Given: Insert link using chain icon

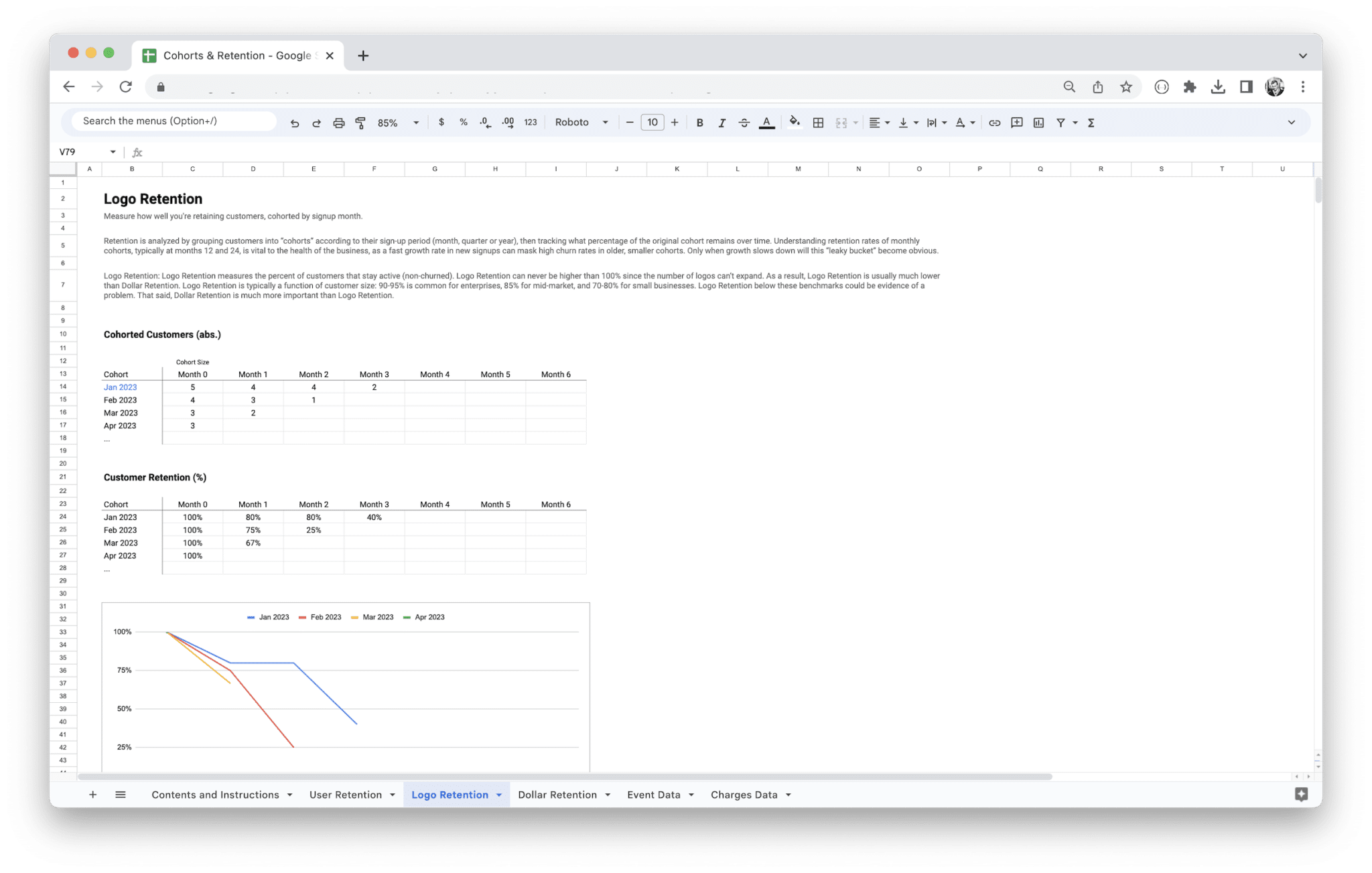Looking at the screenshot, I should click(995, 123).
